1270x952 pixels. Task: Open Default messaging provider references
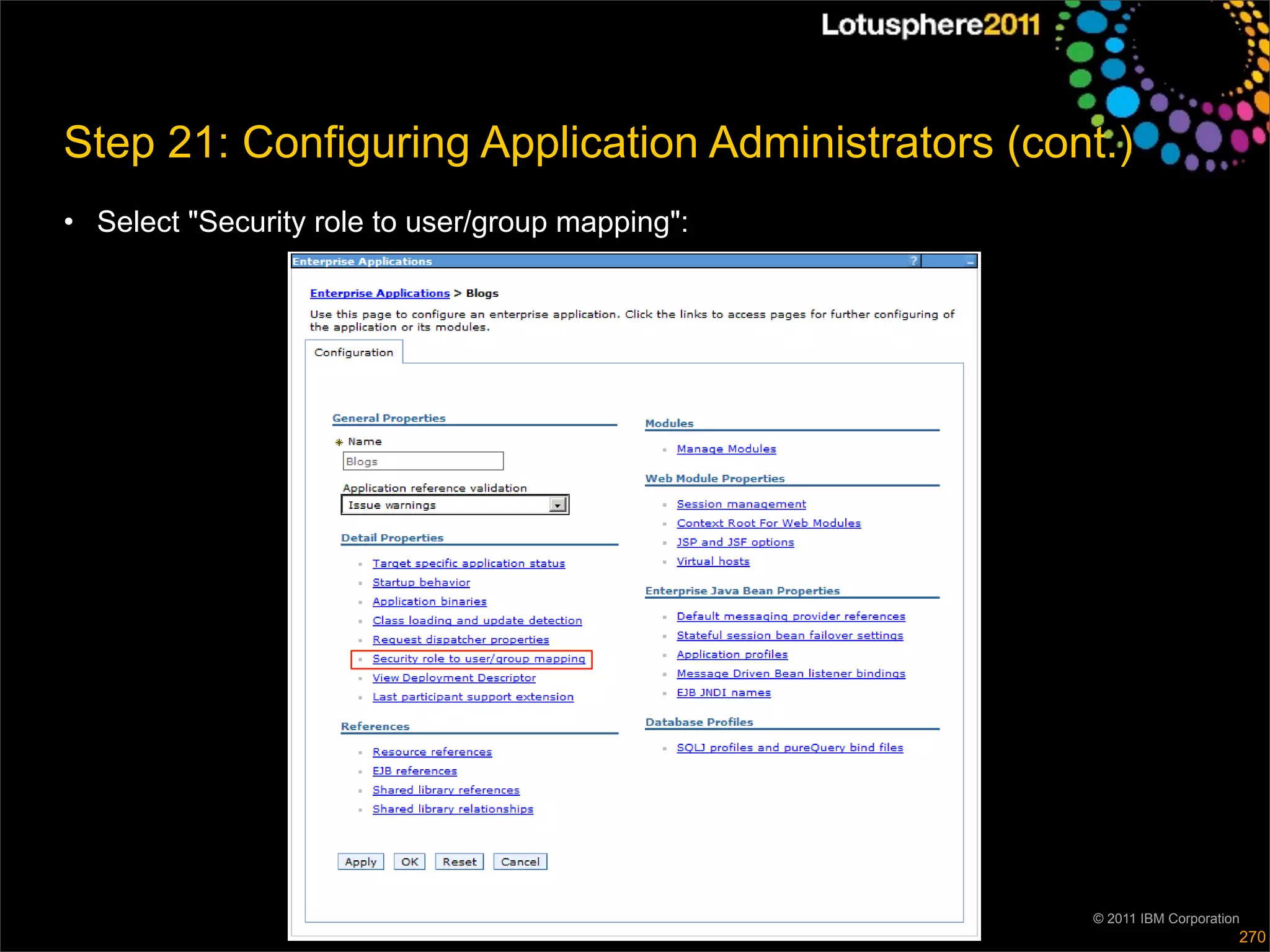pyautogui.click(x=791, y=616)
